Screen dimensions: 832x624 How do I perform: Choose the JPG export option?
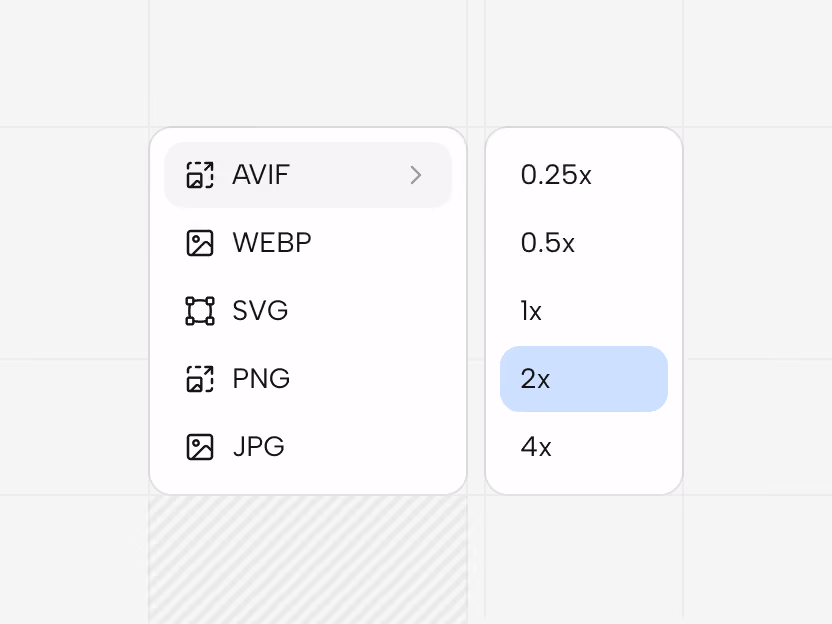[308, 447]
